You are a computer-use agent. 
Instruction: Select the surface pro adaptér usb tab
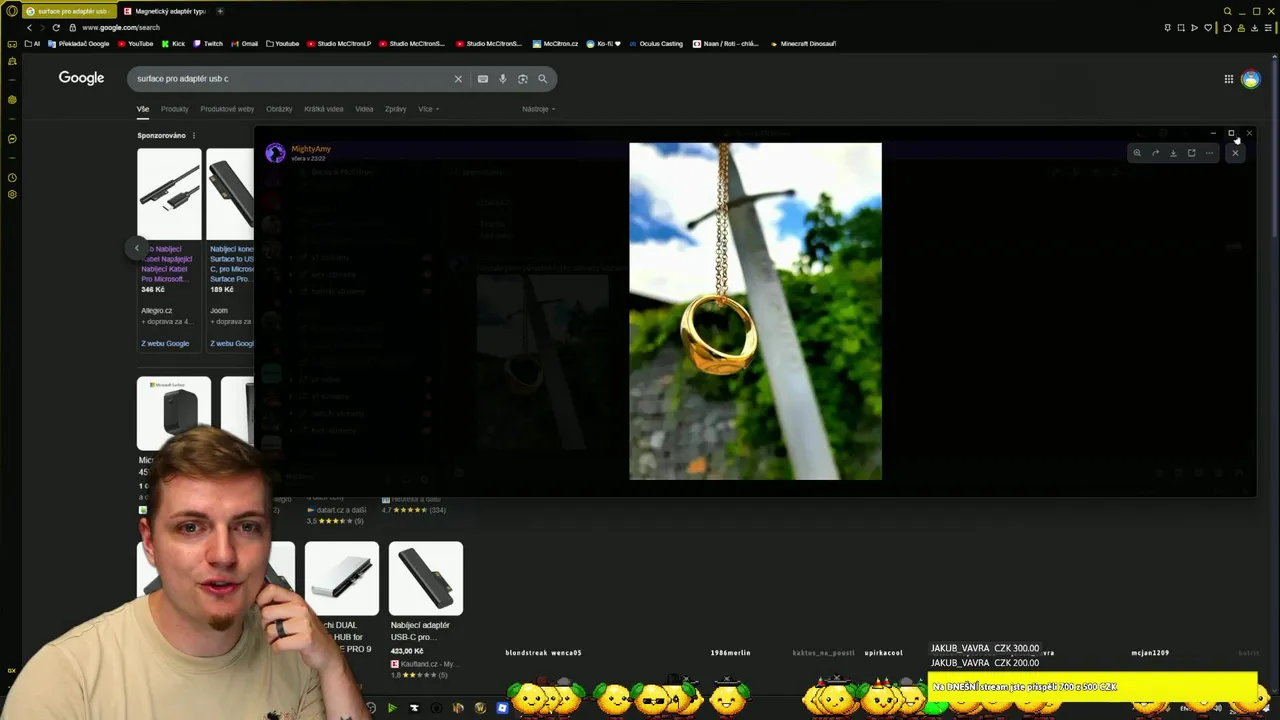coord(68,11)
